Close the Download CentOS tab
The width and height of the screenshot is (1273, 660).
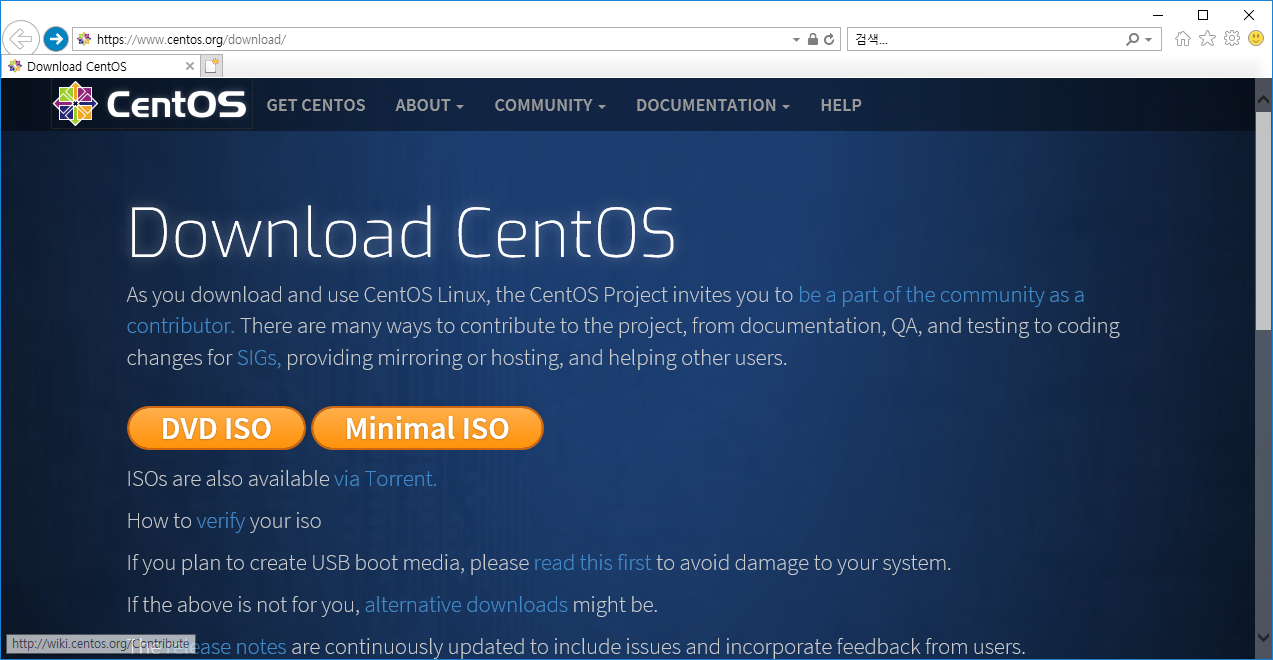point(190,66)
